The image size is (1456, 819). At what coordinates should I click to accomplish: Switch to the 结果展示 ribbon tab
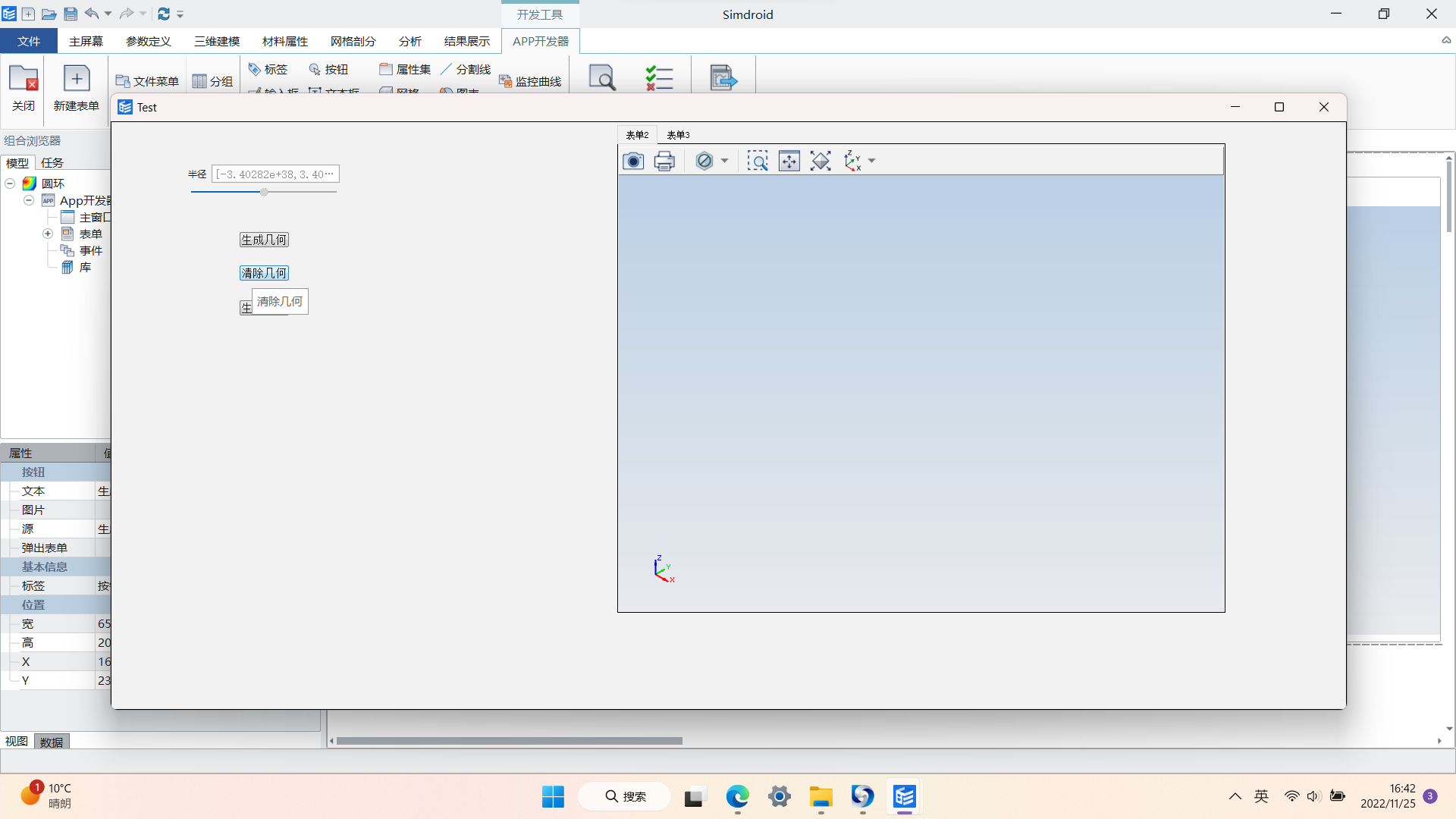click(x=467, y=41)
